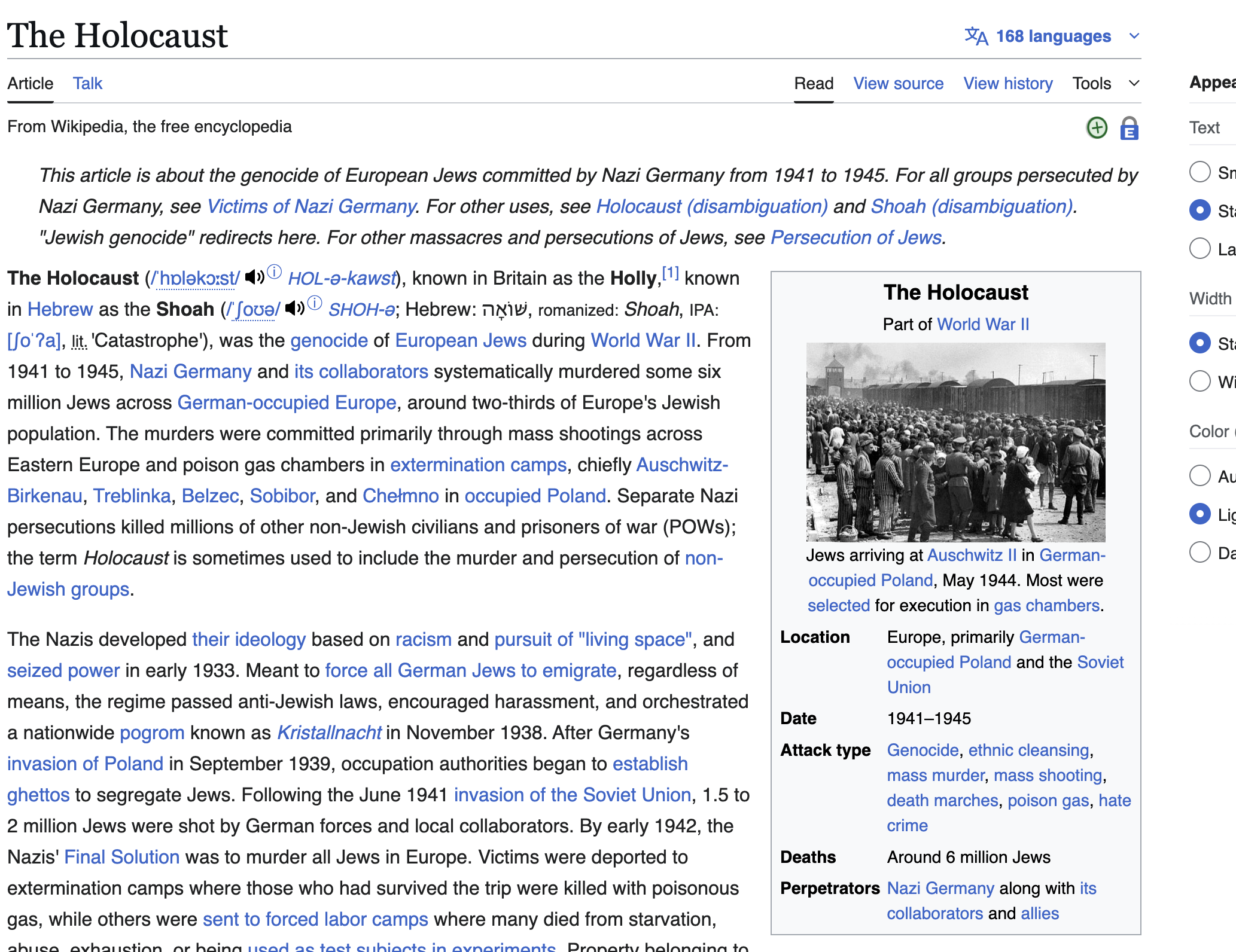Click the info icon beside HOL-ə-kawst audio

(274, 272)
